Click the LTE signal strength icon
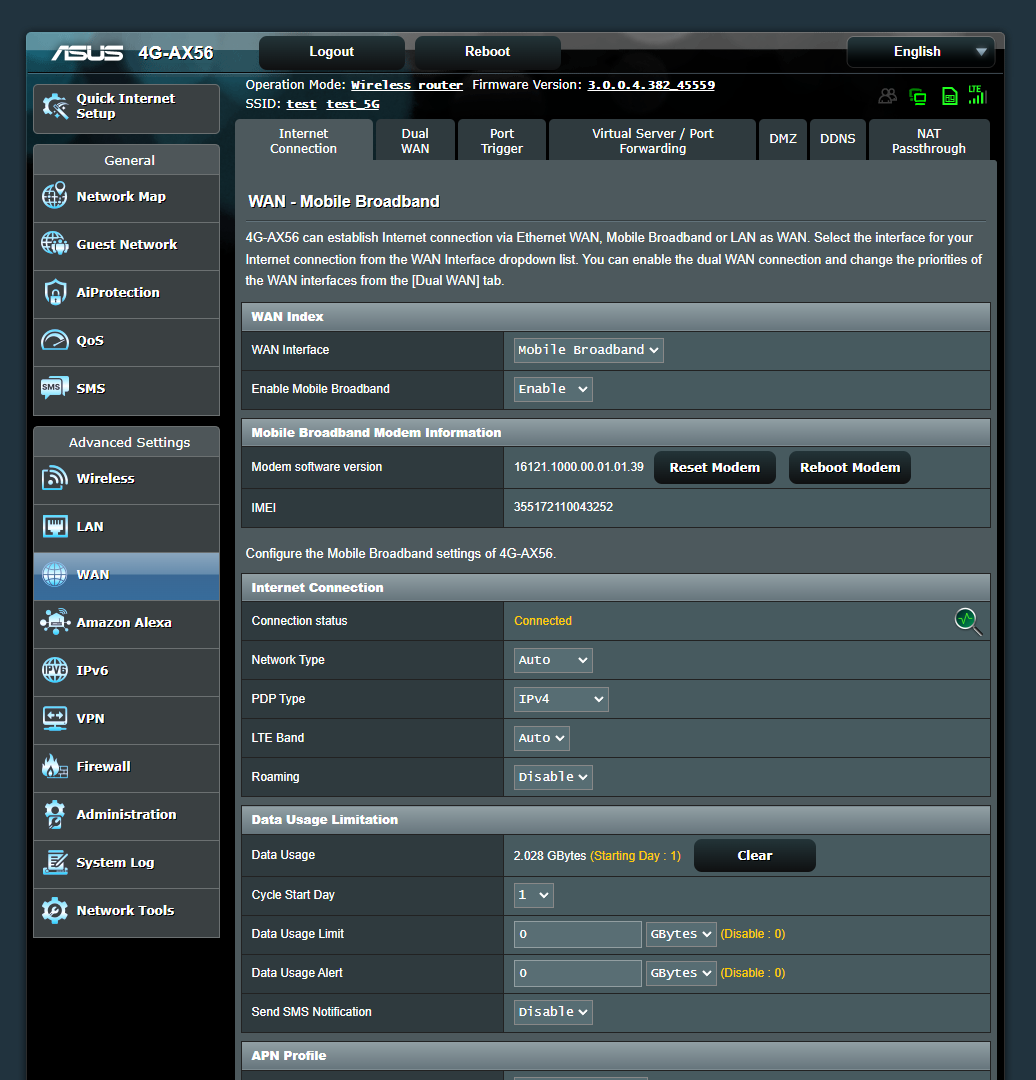Viewport: 1036px width, 1080px height. pyautogui.click(x=977, y=95)
